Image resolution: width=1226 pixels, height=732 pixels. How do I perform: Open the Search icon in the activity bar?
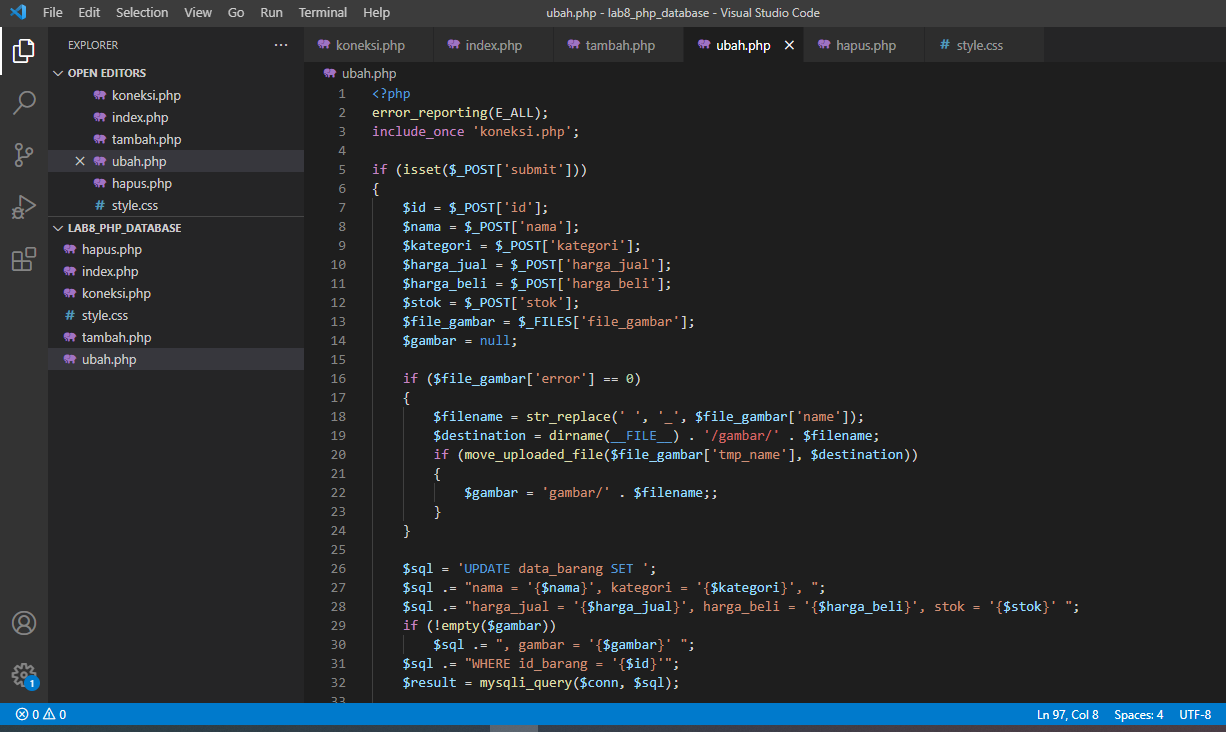coord(25,102)
